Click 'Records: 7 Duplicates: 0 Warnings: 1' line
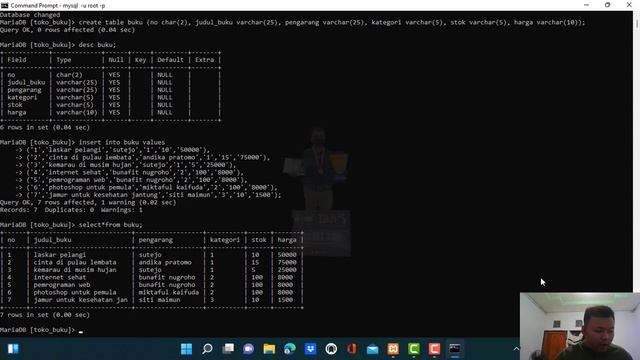Screen dimensions: 640x360 (x=71, y=210)
